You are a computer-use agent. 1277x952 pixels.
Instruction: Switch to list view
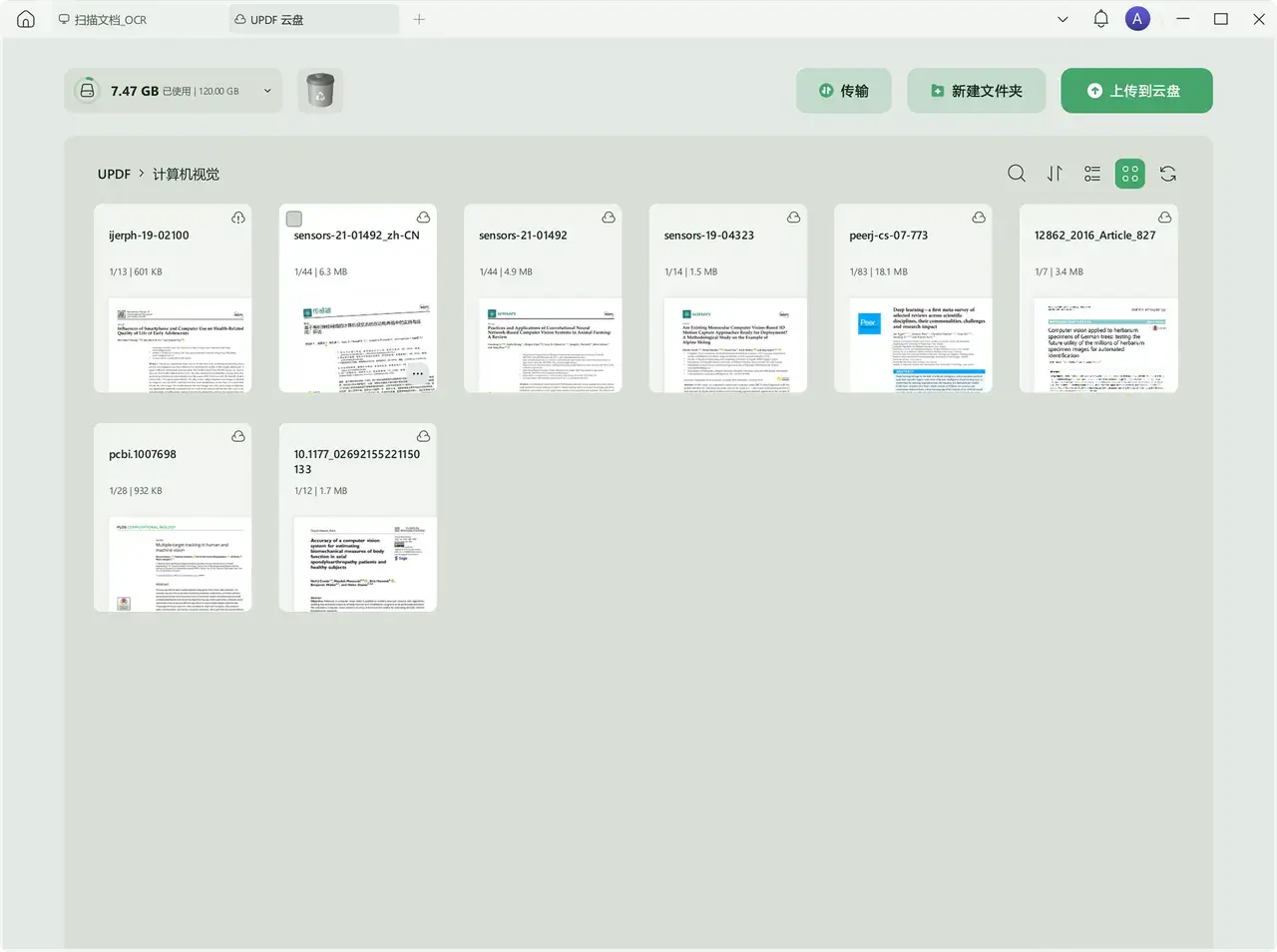coord(1092,174)
